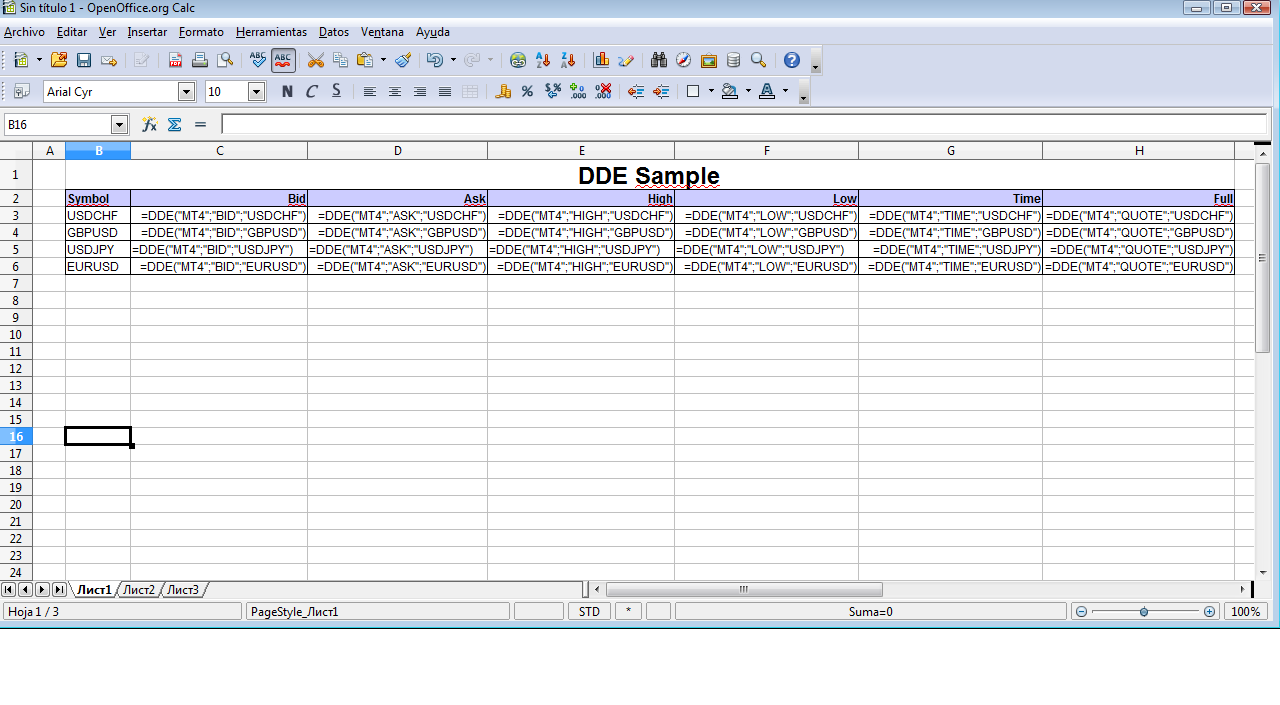Insert a chart
The height and width of the screenshot is (705, 1280).
601,60
